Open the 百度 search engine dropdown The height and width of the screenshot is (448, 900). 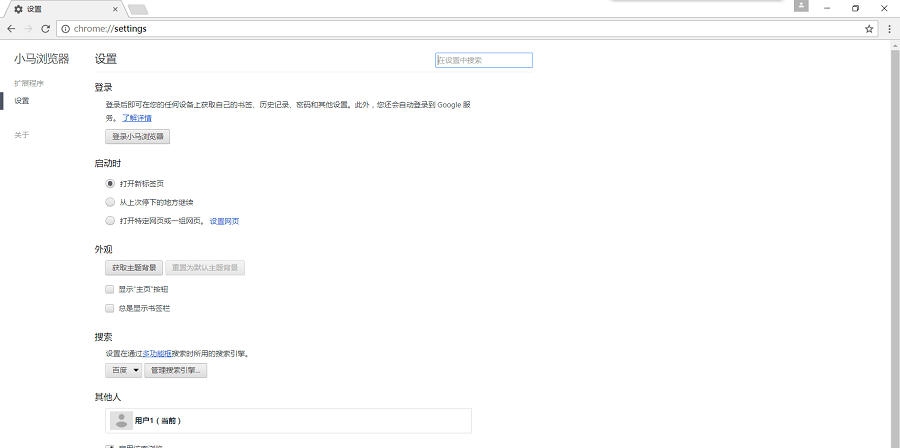coord(123,371)
